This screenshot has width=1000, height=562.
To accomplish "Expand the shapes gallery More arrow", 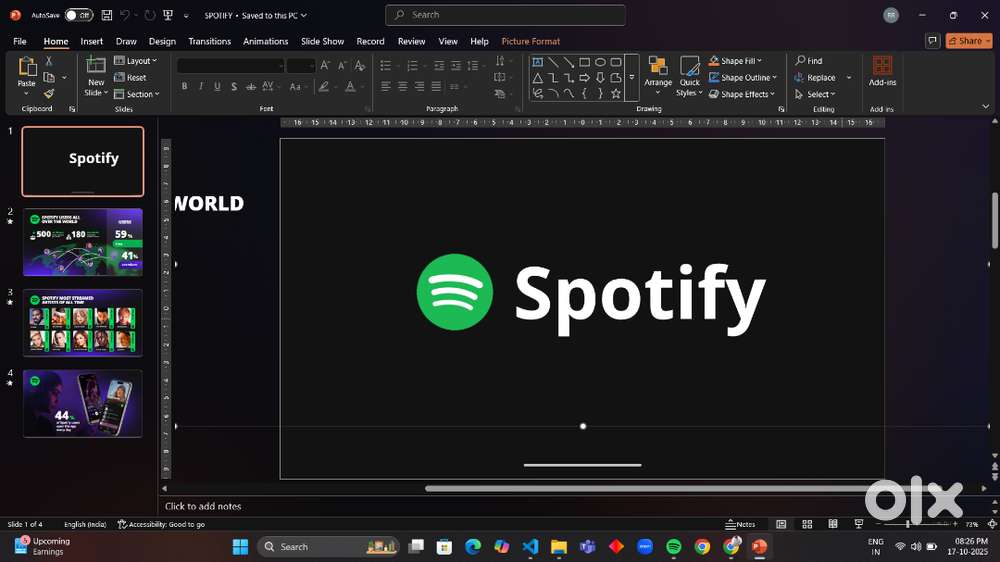I will tap(631, 78).
